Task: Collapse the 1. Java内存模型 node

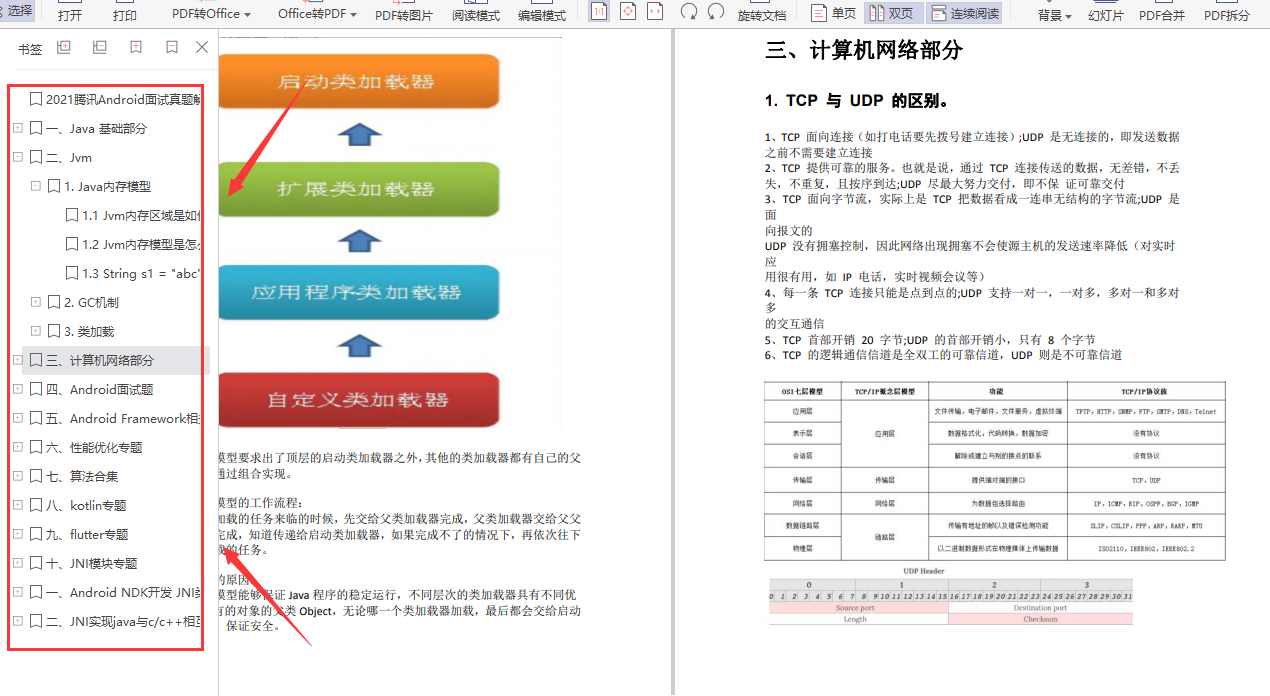Action: click(36, 186)
